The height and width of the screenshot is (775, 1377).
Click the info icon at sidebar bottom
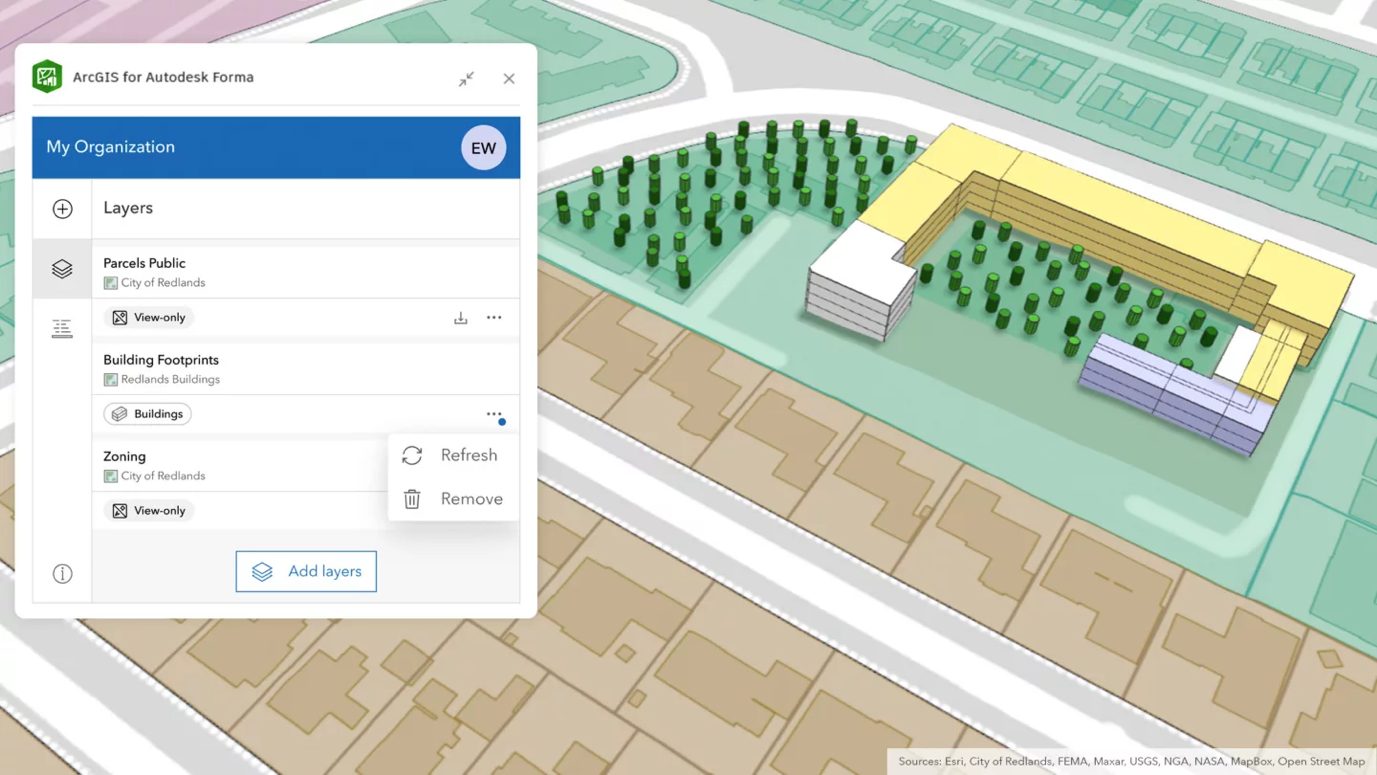point(61,573)
